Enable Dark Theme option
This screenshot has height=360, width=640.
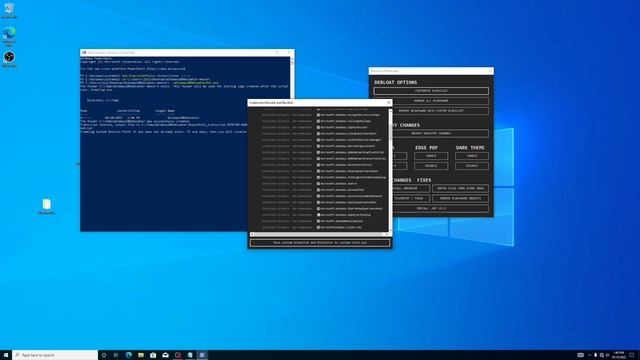point(472,156)
